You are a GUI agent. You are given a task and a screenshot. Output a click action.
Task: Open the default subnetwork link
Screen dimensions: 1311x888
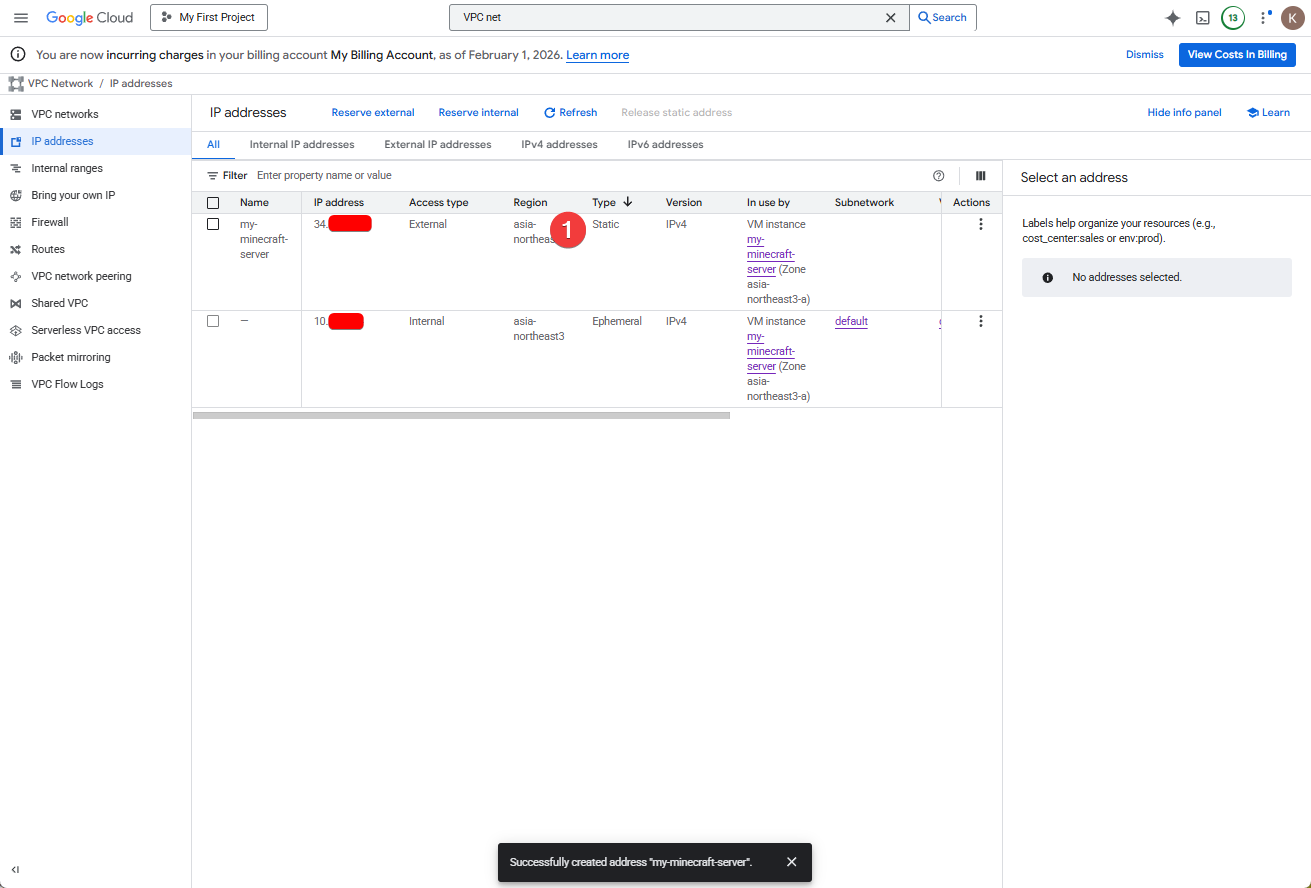(x=851, y=322)
